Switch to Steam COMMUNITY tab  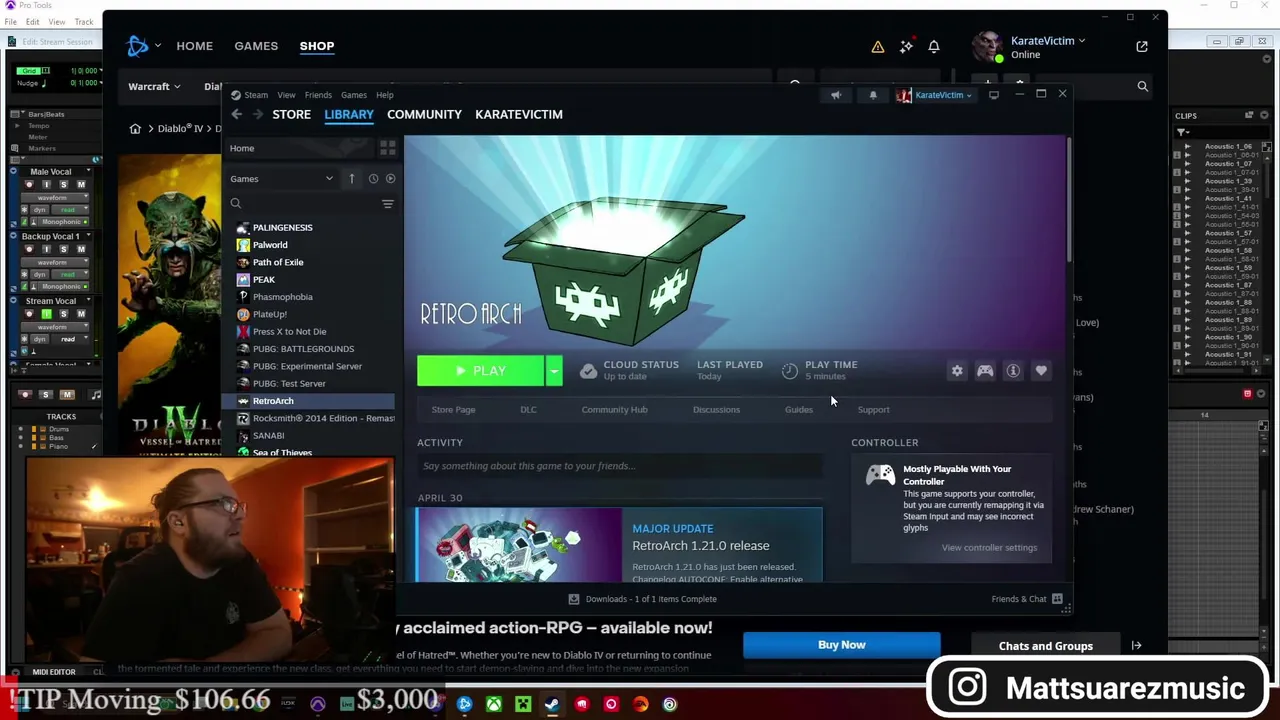click(x=424, y=114)
